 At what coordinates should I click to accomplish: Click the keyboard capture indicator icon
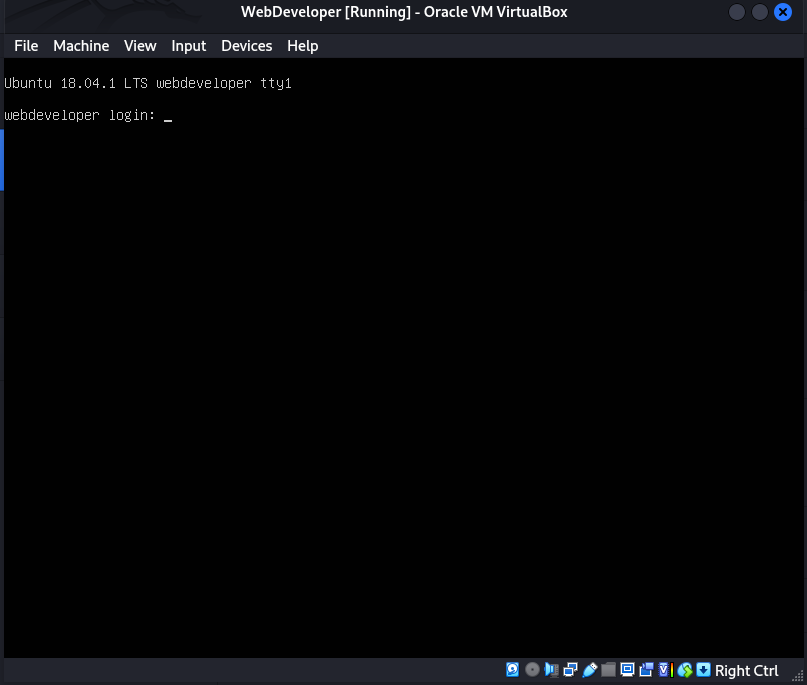[x=703, y=669]
